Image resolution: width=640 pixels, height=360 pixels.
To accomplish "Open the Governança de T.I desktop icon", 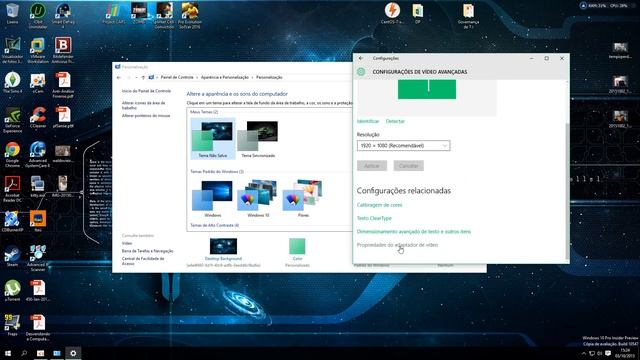I will coord(468,16).
